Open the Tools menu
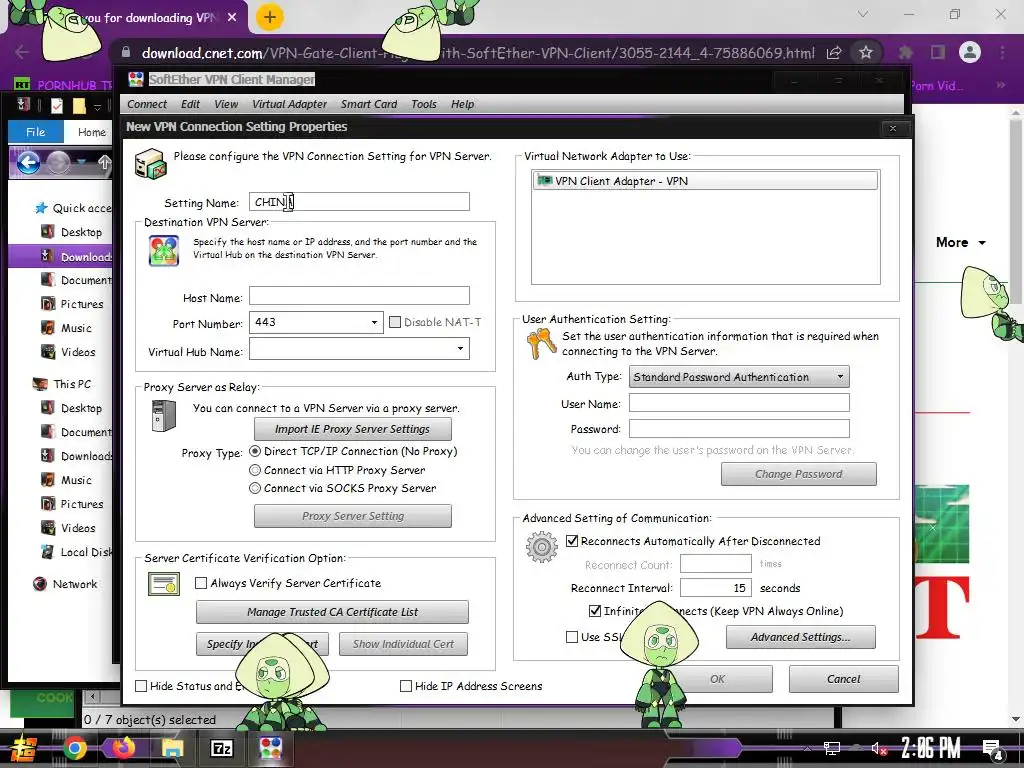Image resolution: width=1024 pixels, height=768 pixels. (424, 104)
